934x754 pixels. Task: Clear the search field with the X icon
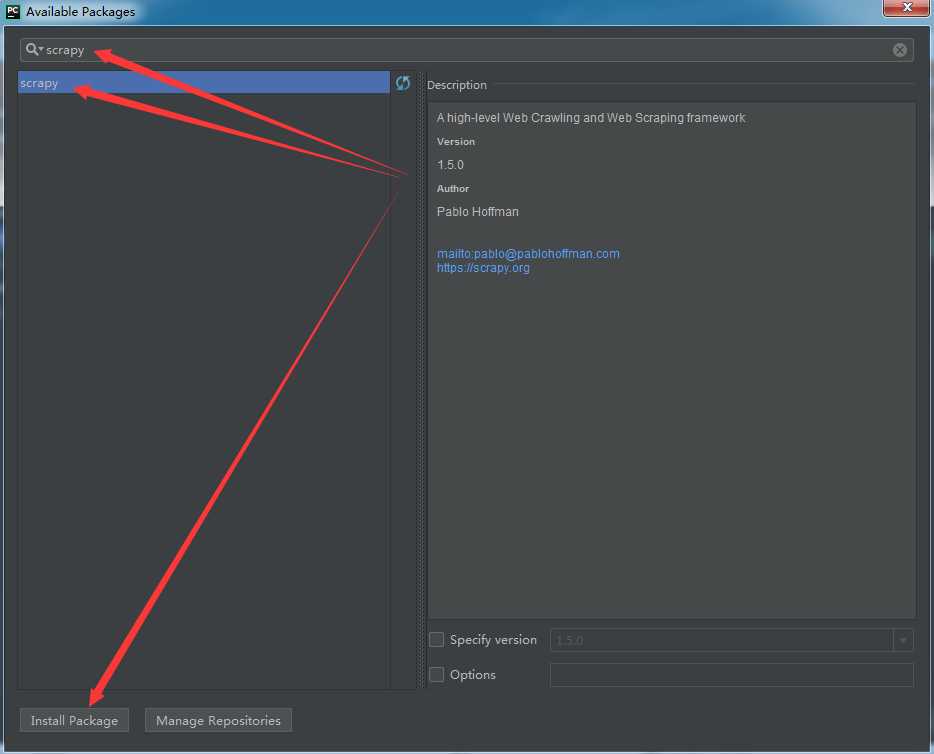(899, 50)
